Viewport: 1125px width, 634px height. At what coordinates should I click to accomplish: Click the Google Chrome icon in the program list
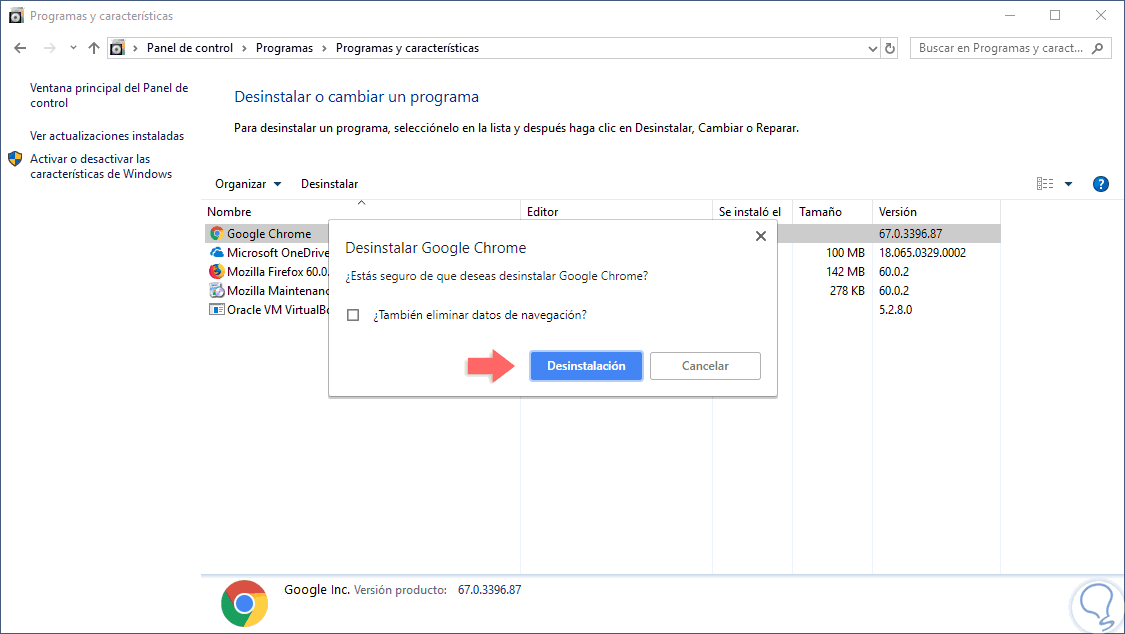coord(217,234)
